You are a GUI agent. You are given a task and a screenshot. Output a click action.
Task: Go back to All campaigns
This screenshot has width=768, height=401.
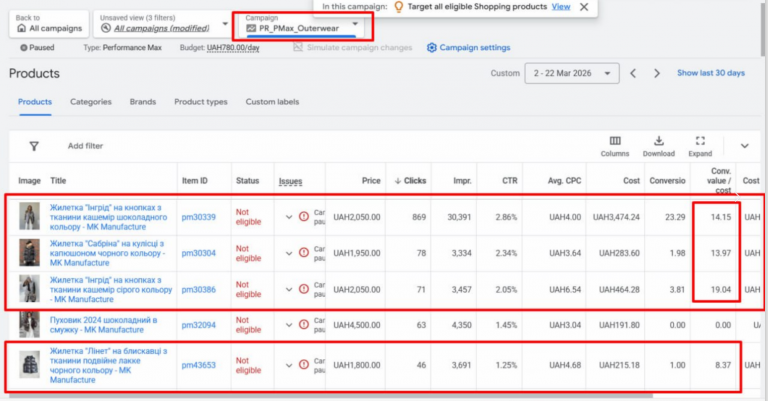(49, 24)
